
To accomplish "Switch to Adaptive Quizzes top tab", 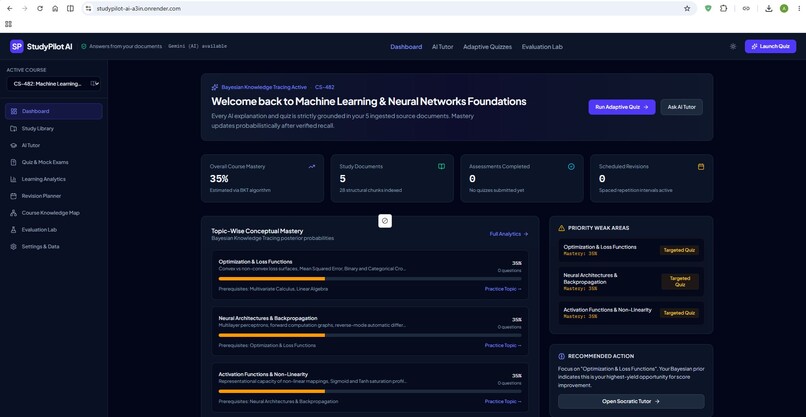I will click(x=487, y=47).
